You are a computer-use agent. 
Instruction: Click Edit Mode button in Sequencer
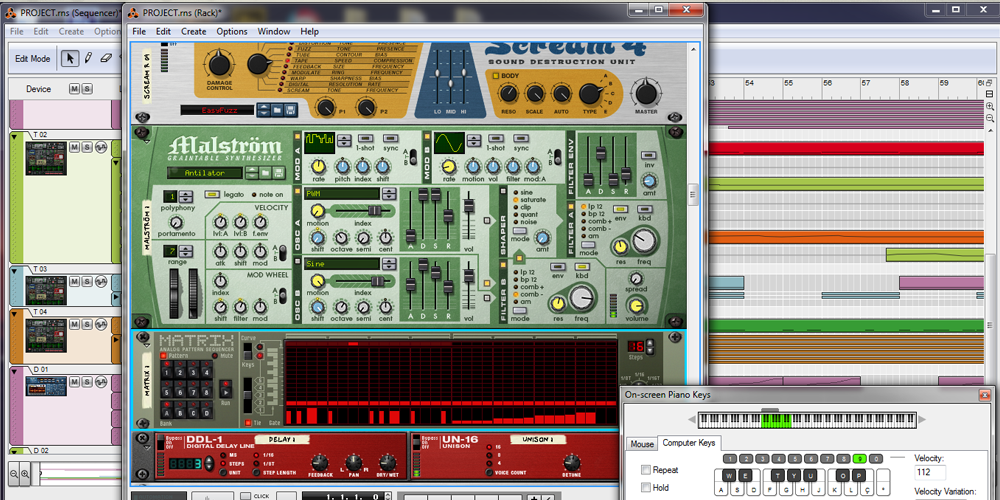[x=33, y=58]
